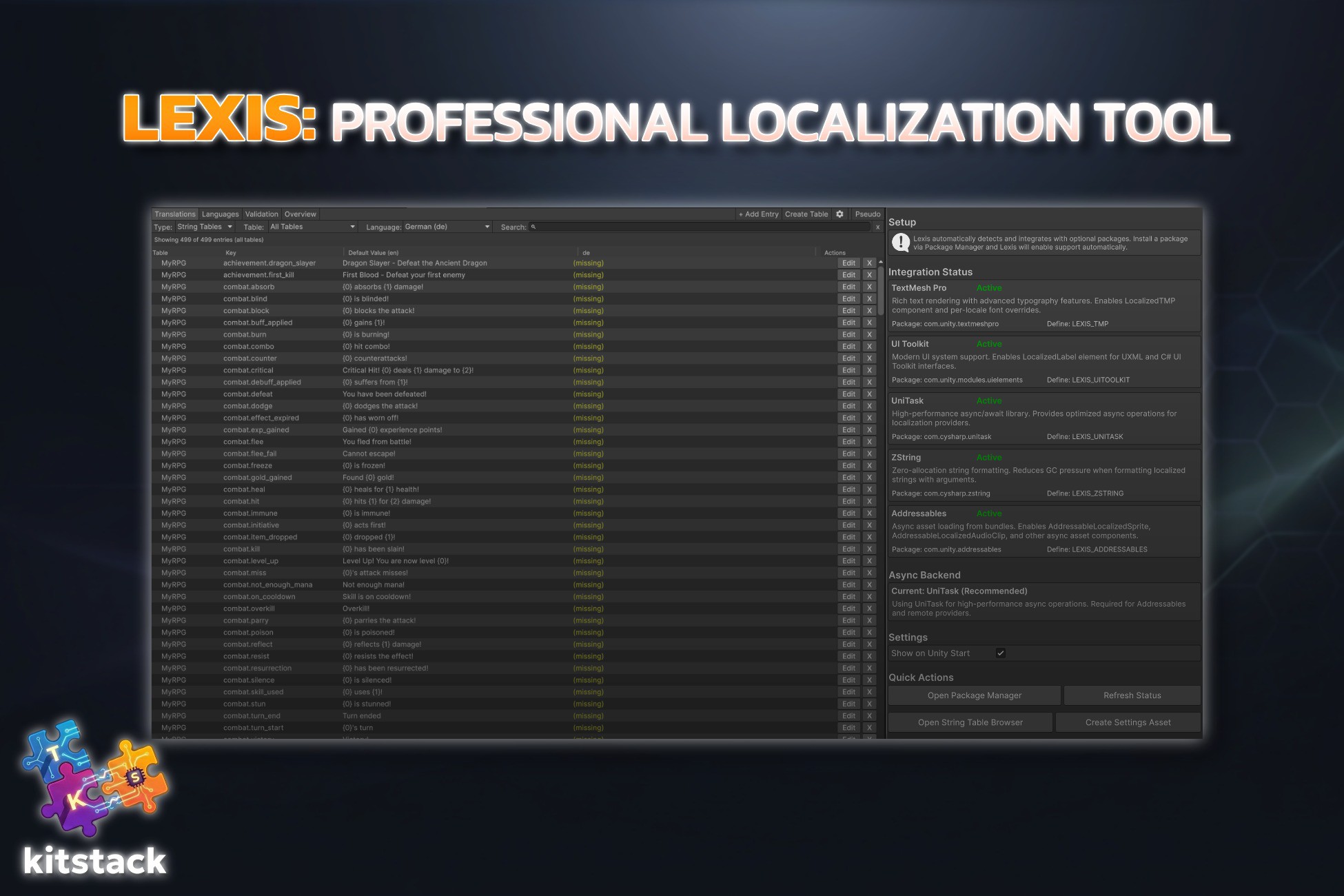Click the info bubble icon in Setup panel
Viewport: 1344px width, 896px height.
901,242
